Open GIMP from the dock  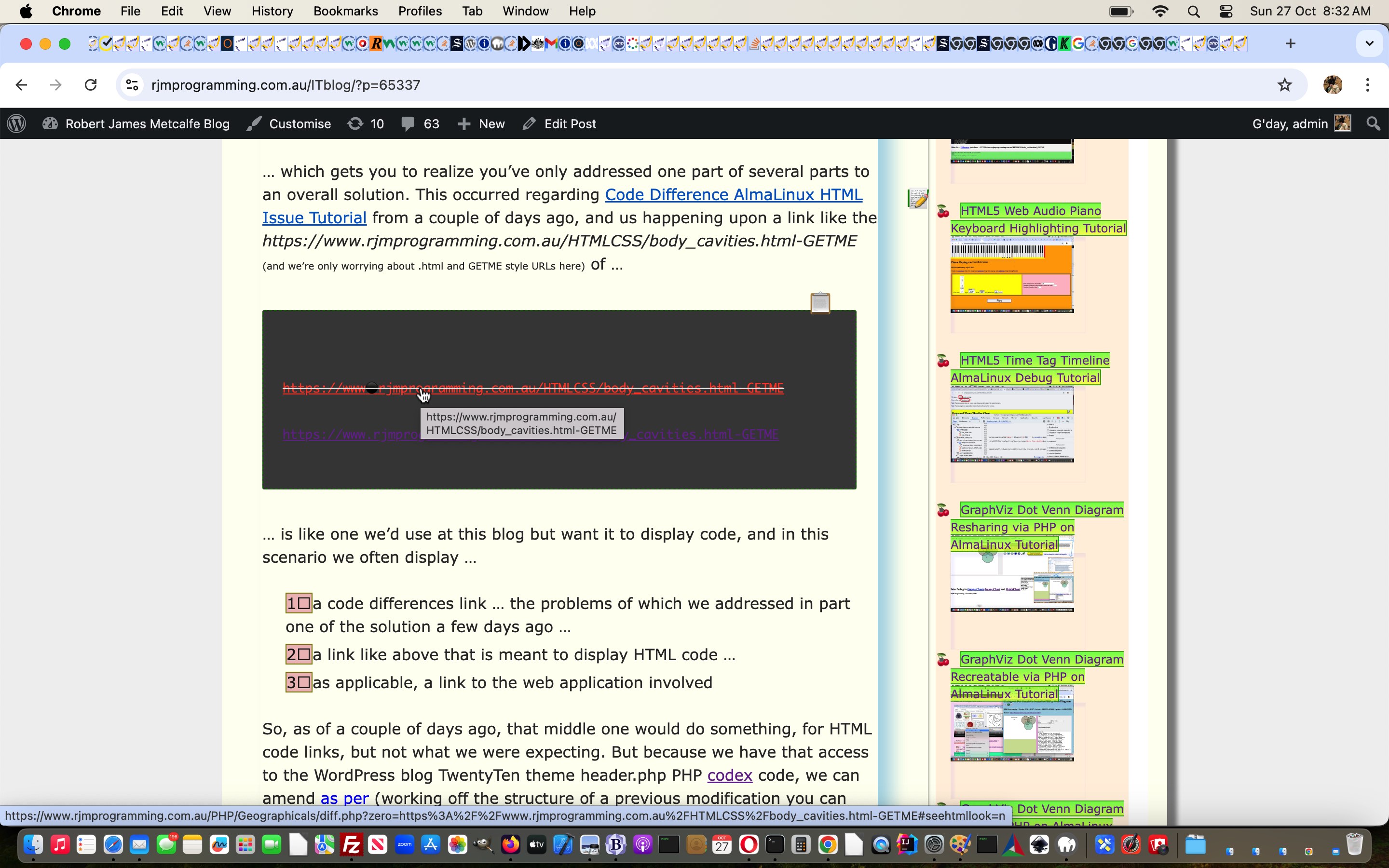coord(483,844)
